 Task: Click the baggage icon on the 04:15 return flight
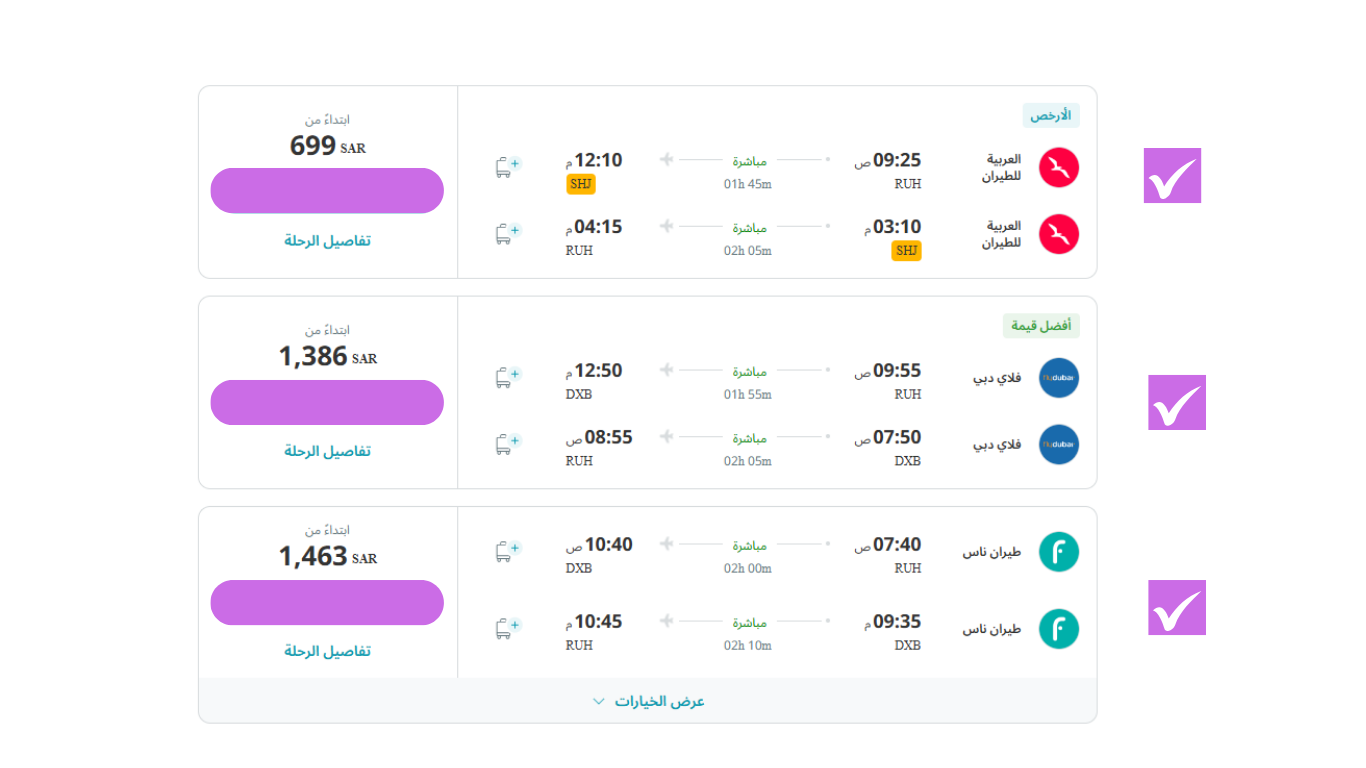point(508,234)
